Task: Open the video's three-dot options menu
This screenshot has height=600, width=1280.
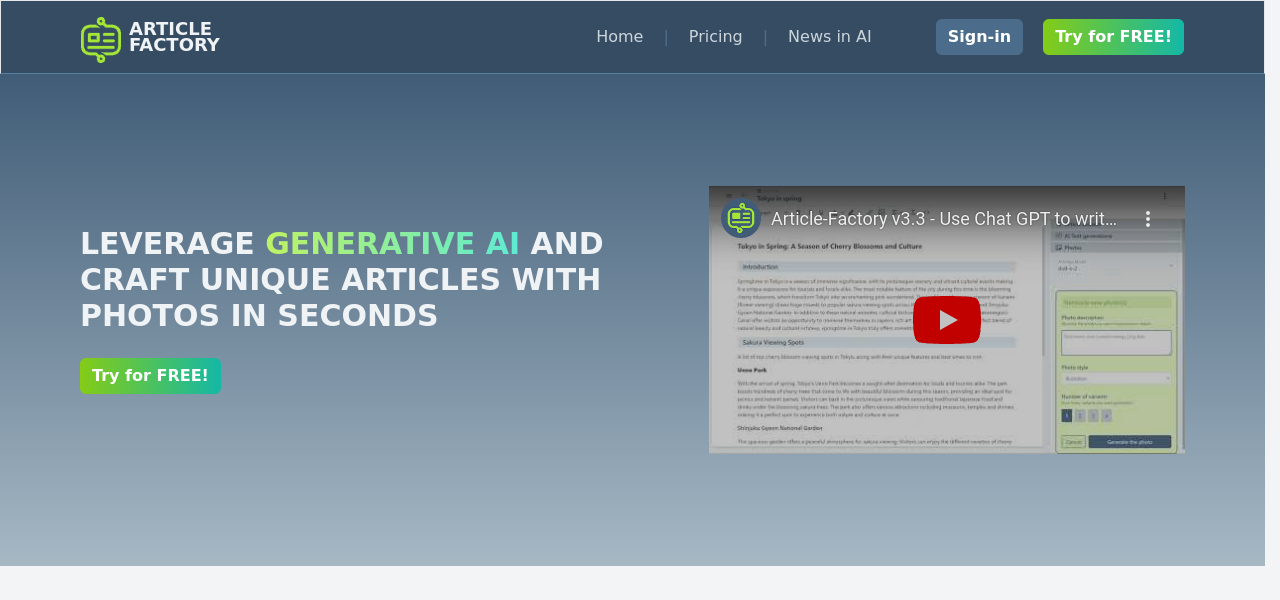Action: [x=1148, y=219]
